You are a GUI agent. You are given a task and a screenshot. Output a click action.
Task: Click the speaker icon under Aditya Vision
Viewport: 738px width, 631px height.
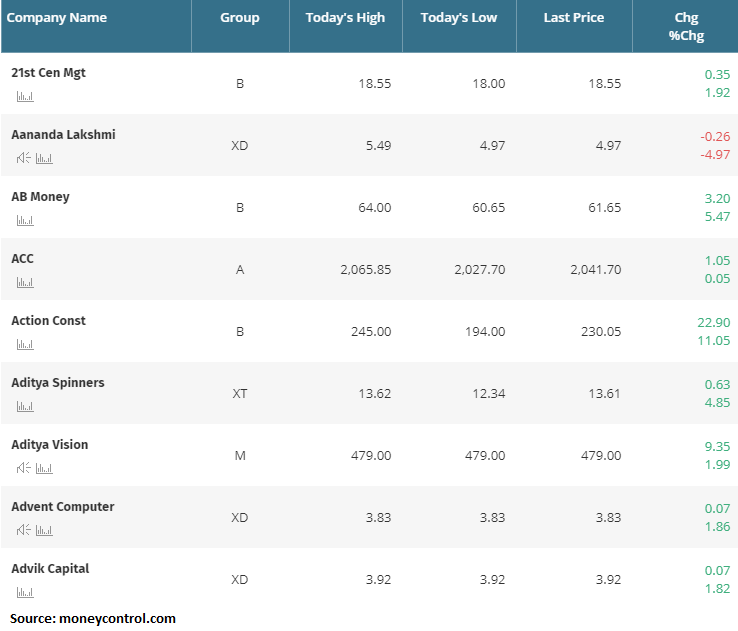point(23,468)
